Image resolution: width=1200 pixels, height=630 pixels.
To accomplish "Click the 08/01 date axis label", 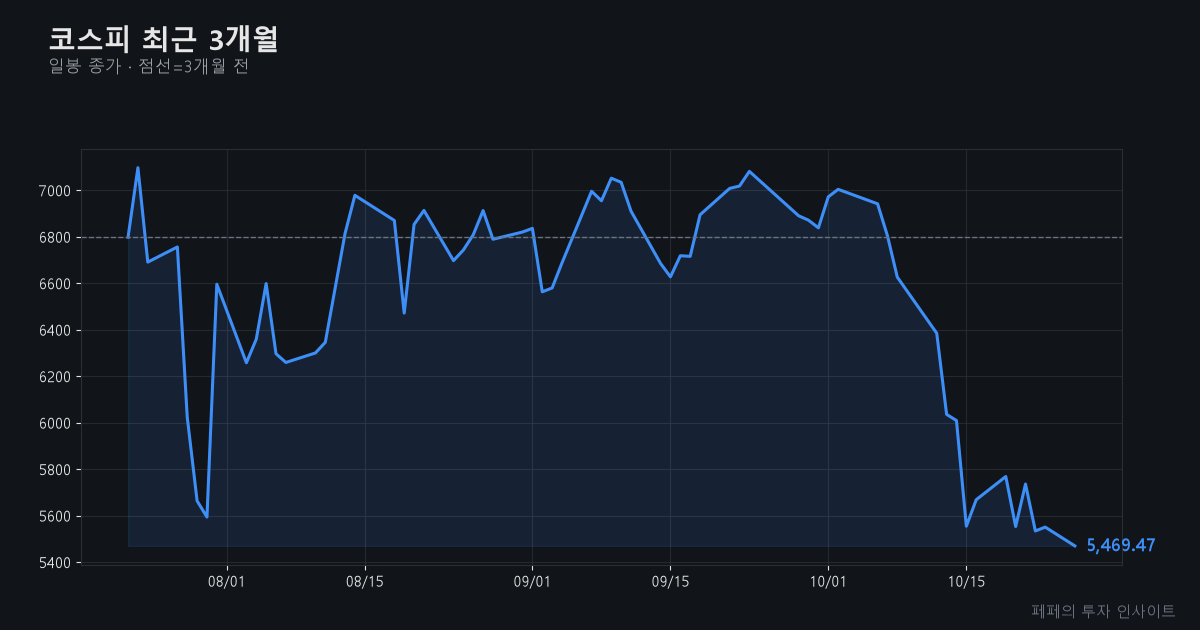I will [x=227, y=582].
